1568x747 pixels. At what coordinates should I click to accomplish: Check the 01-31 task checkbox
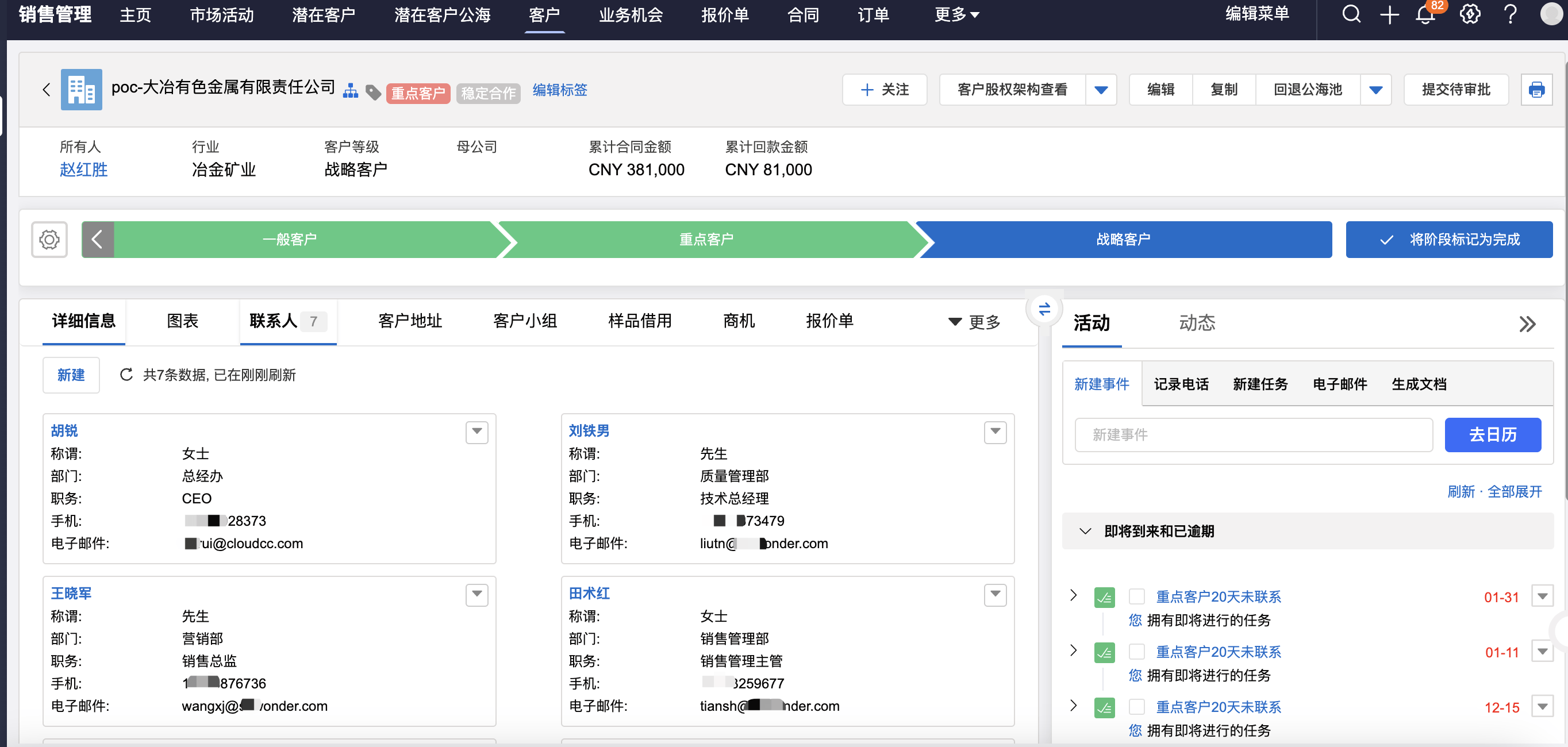pyautogui.click(x=1136, y=596)
